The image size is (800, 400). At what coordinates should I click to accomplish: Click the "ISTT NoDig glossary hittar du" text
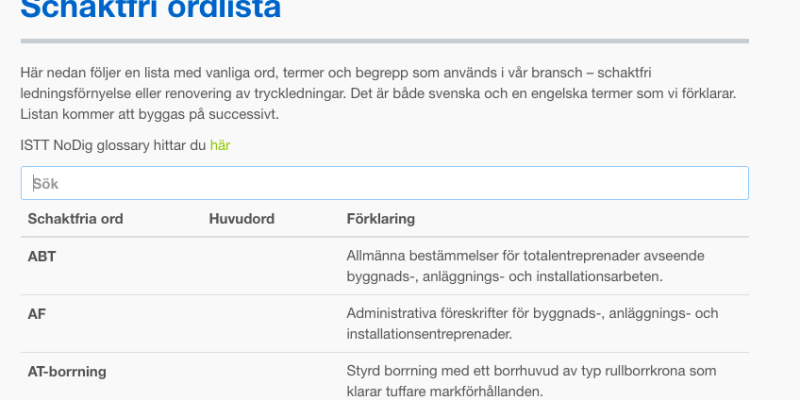coord(114,146)
